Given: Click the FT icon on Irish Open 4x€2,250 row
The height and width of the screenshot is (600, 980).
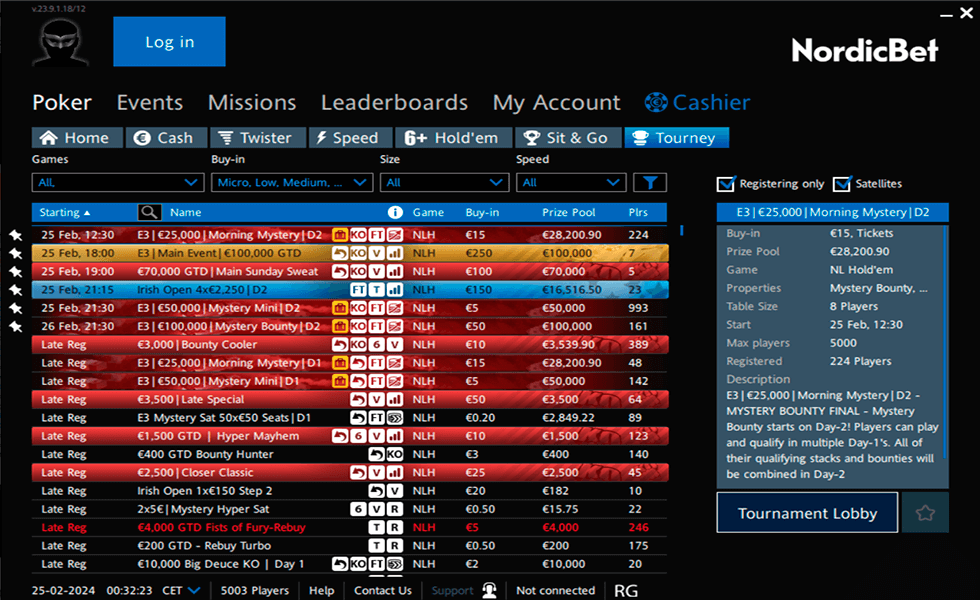Looking at the screenshot, I should [358, 290].
